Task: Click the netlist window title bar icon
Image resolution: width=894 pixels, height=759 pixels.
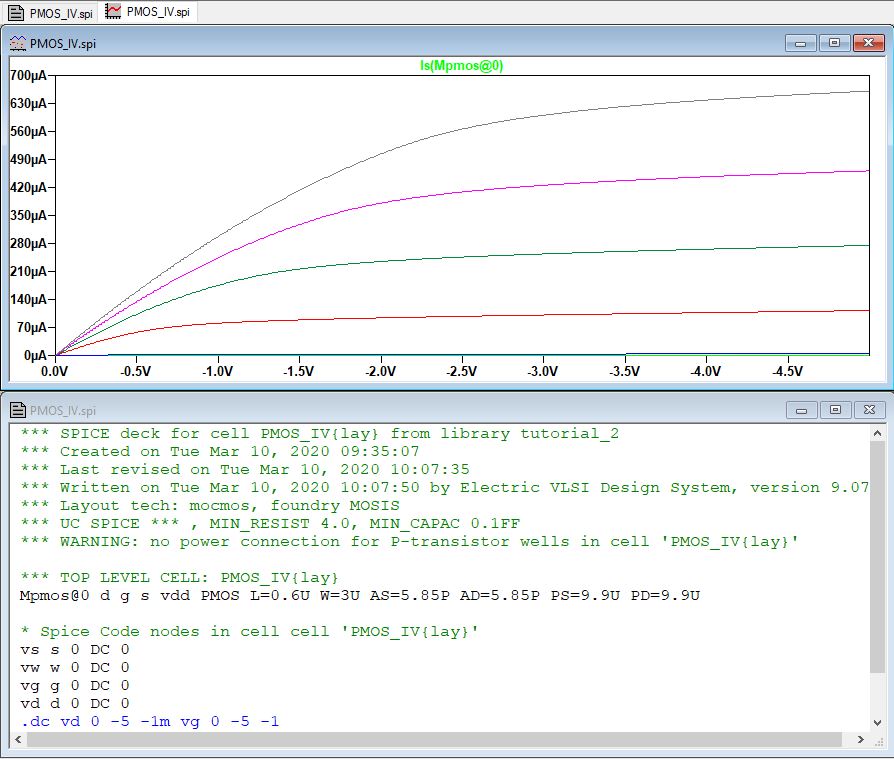Action: click(x=17, y=410)
